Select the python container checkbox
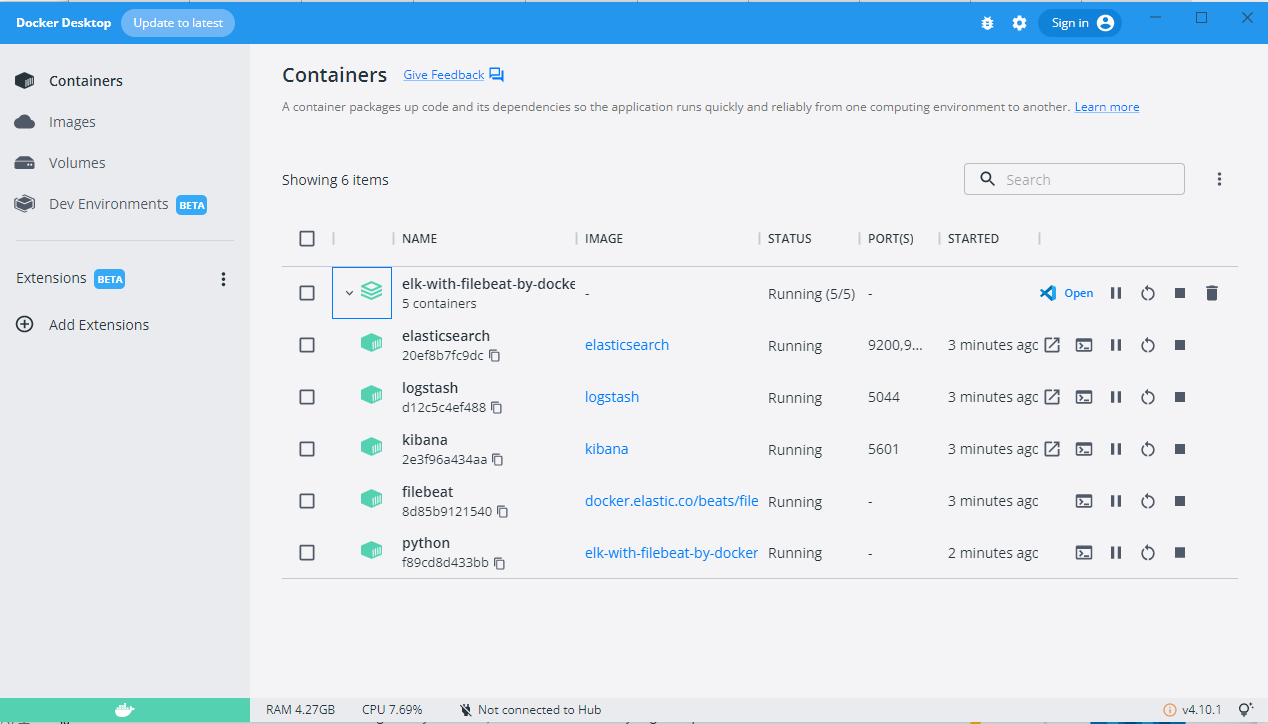Viewport: 1268px width, 724px height. (307, 553)
